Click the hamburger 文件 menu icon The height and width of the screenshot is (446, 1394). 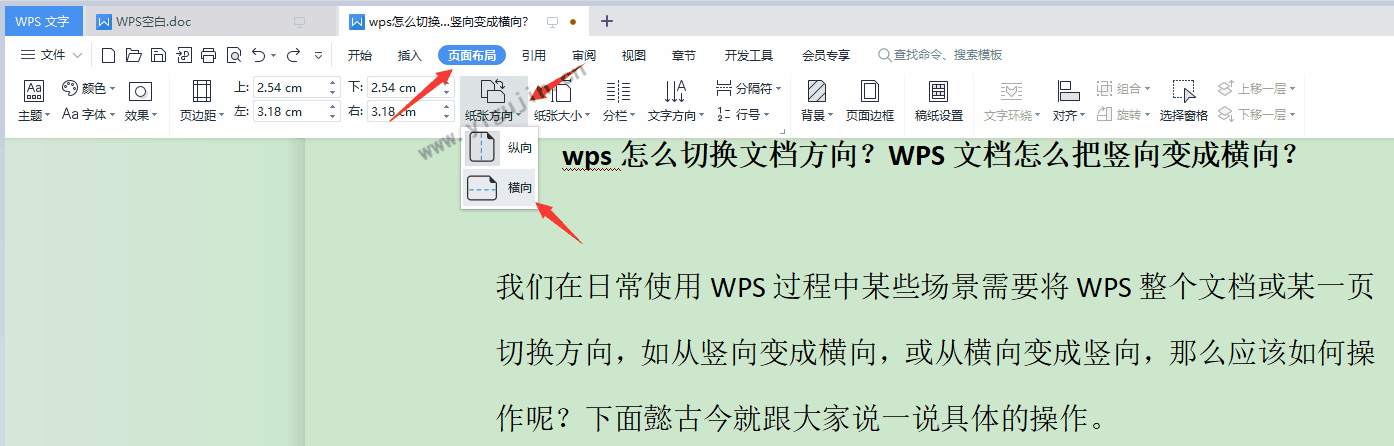(x=28, y=55)
